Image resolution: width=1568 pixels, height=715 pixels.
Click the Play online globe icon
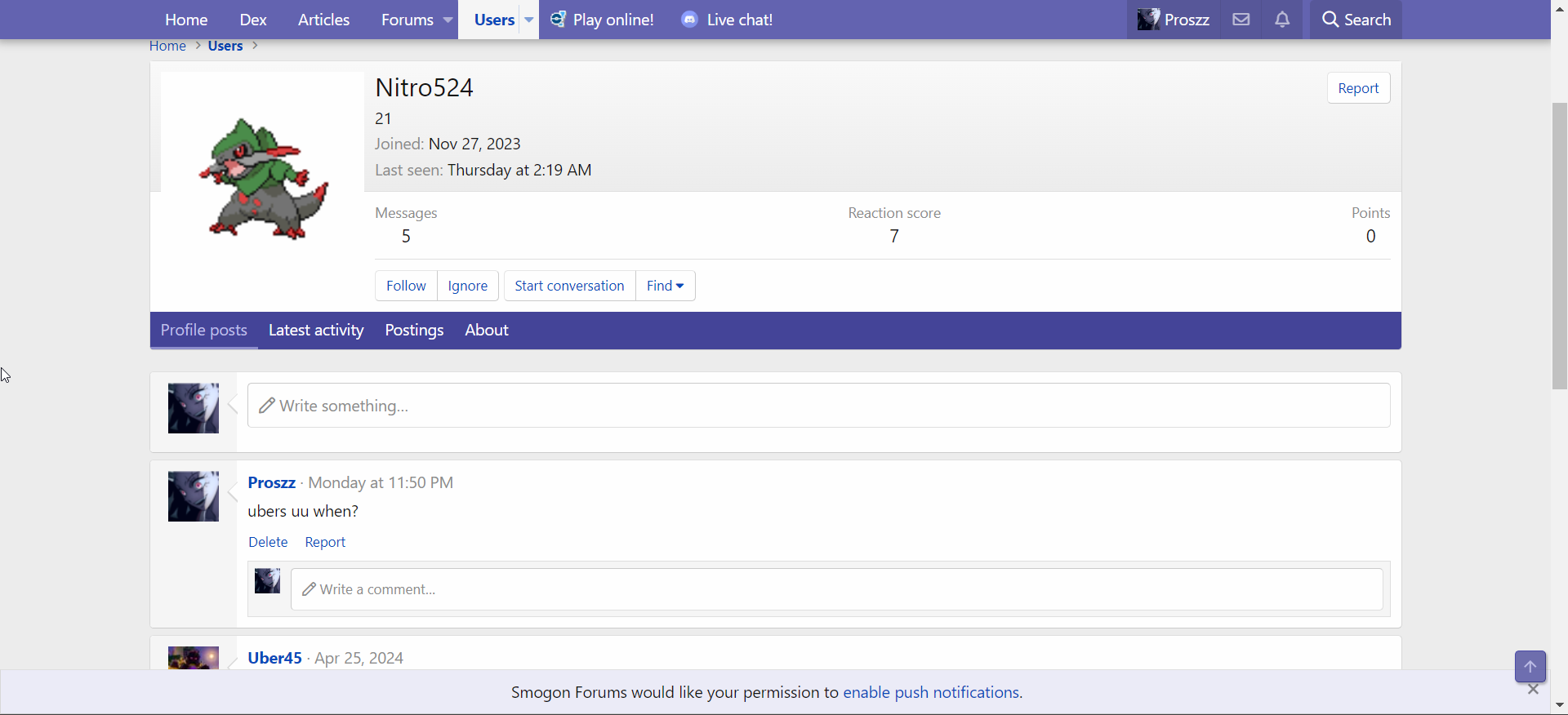coord(558,20)
